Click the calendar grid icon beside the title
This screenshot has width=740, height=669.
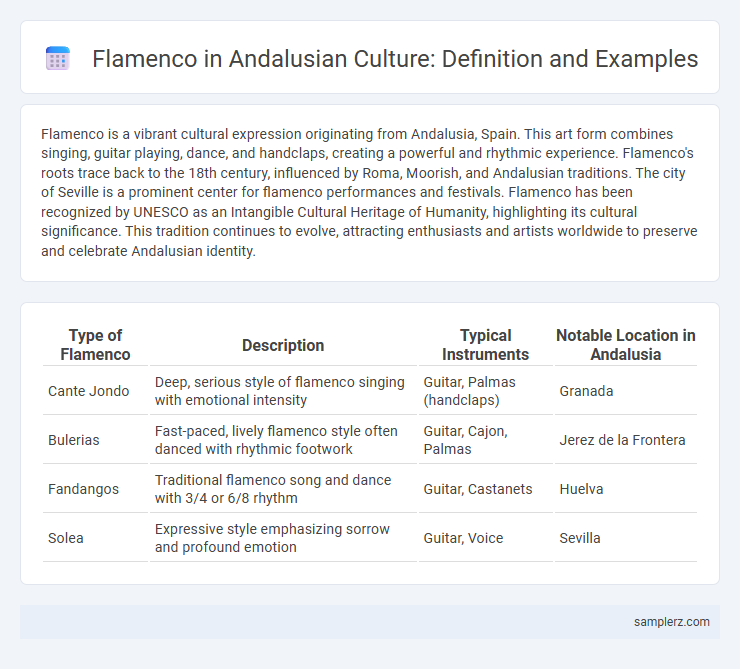pyautogui.click(x=58, y=59)
